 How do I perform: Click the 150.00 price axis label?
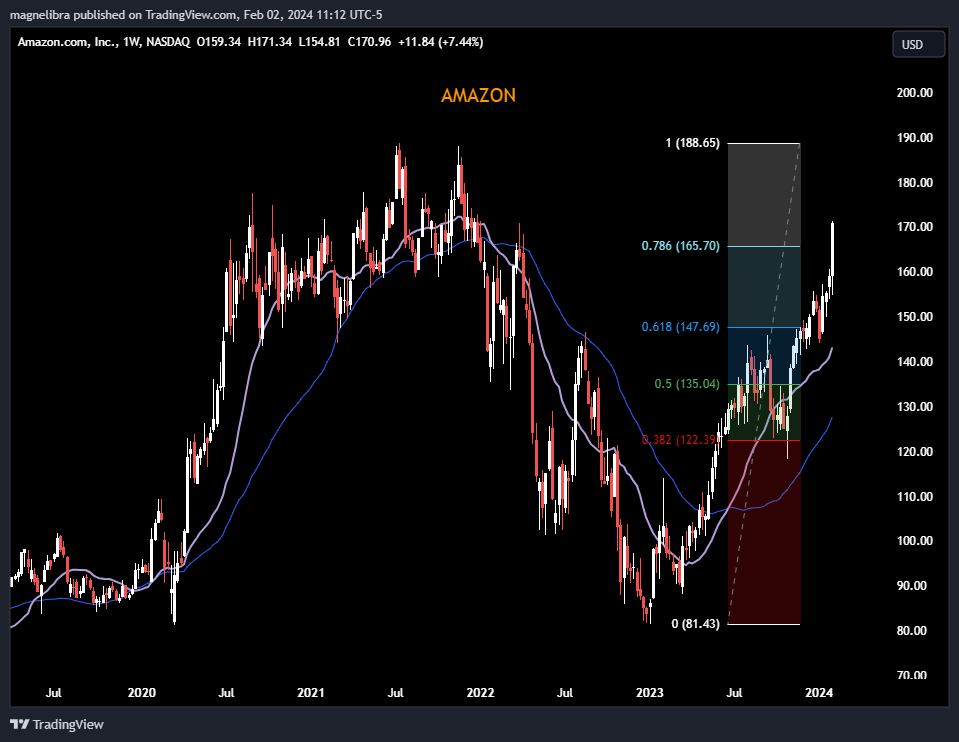pos(914,317)
